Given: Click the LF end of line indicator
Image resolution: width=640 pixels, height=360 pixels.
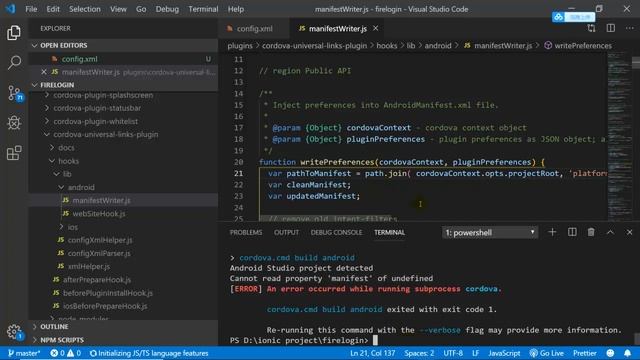Looking at the screenshot, I should click(476, 353).
